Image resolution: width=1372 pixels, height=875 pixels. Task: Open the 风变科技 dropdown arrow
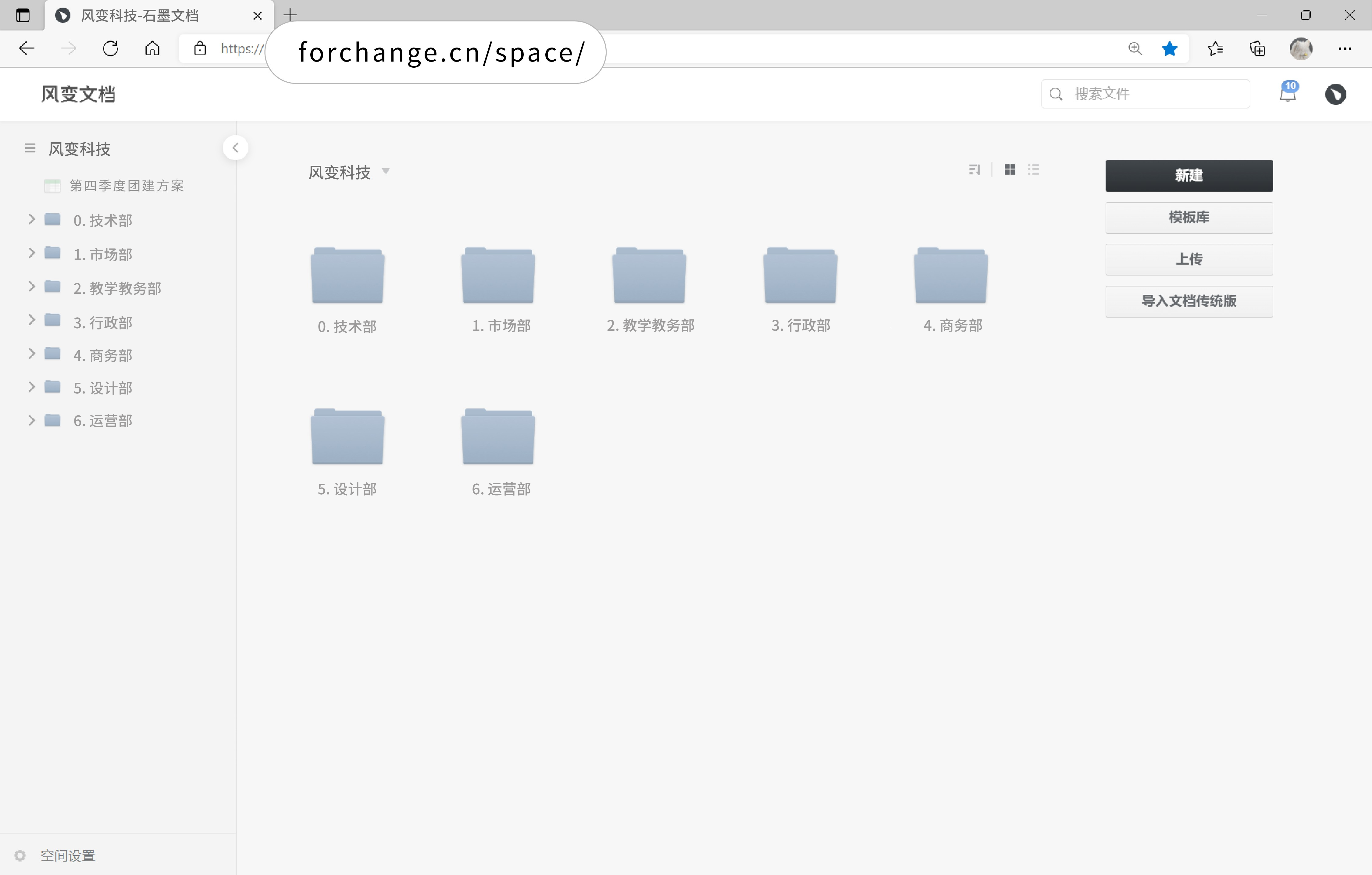pyautogui.click(x=386, y=172)
